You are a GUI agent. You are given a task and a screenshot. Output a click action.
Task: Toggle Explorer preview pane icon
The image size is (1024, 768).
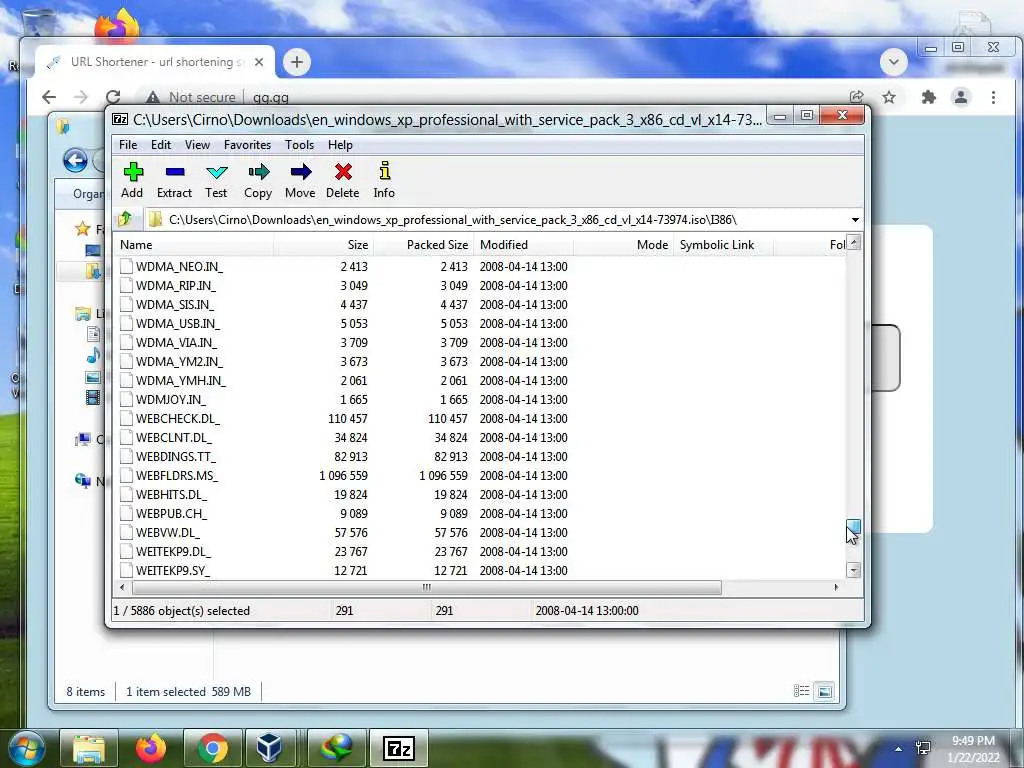click(x=825, y=691)
